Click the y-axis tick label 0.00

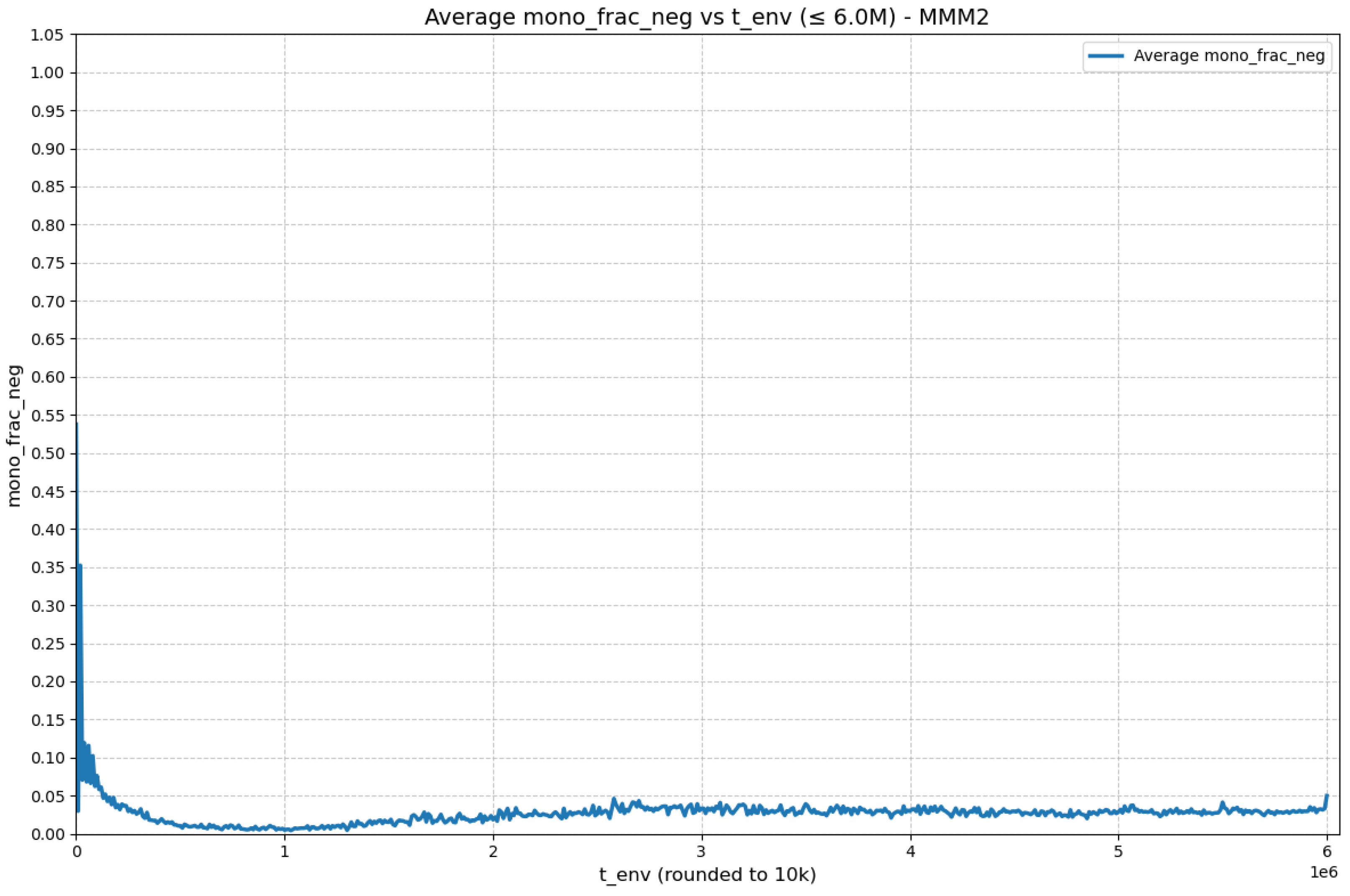pyautogui.click(x=48, y=834)
